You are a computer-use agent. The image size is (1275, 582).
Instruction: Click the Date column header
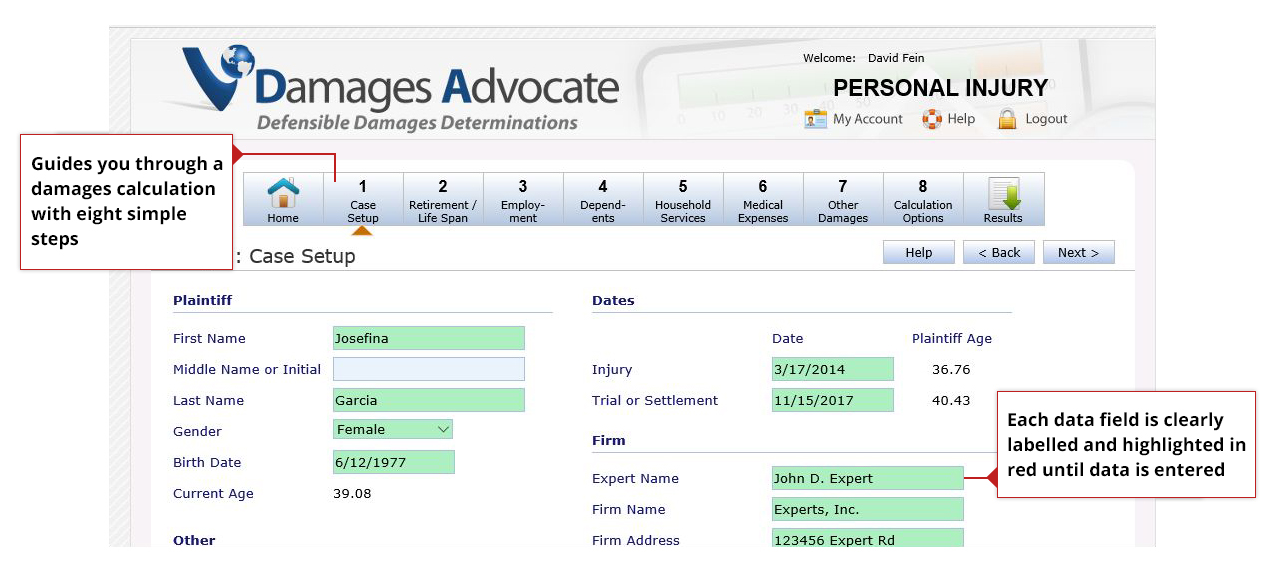click(788, 338)
